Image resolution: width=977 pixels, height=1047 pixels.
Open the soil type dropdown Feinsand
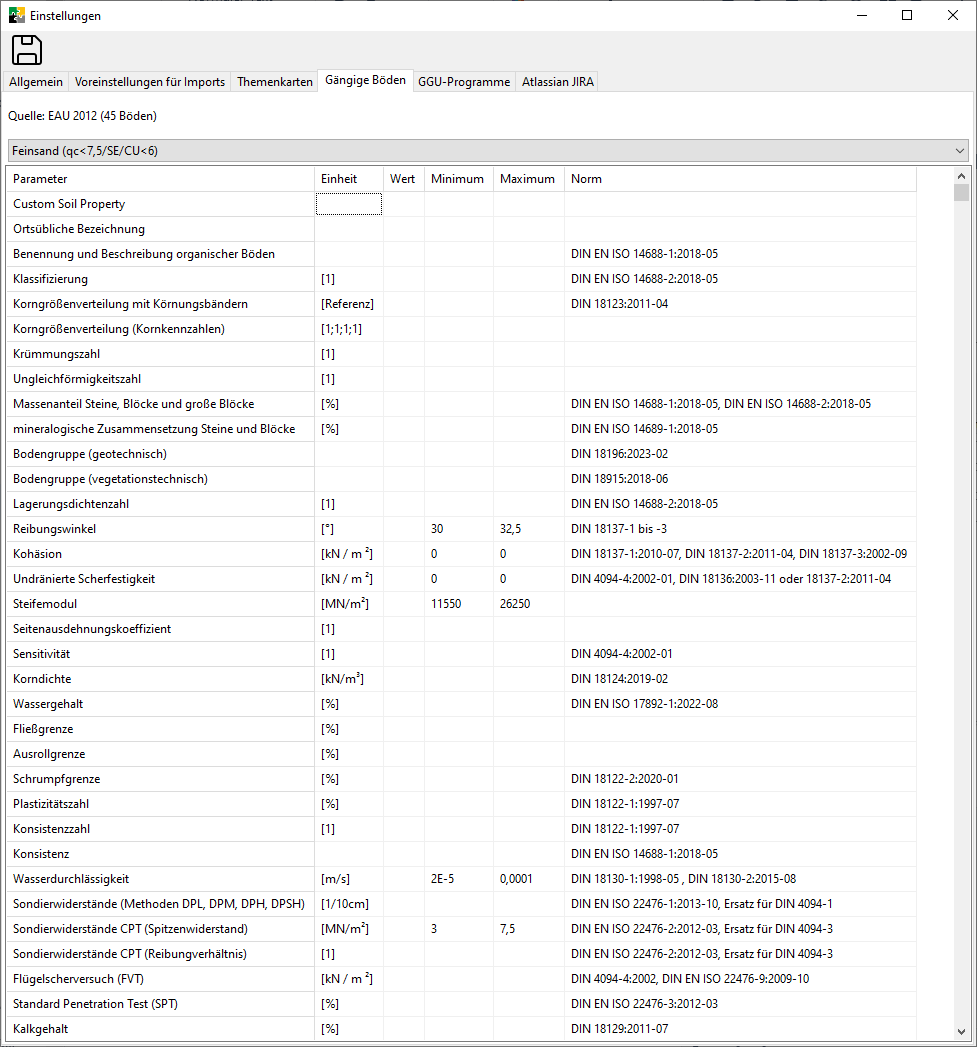[x=488, y=151]
